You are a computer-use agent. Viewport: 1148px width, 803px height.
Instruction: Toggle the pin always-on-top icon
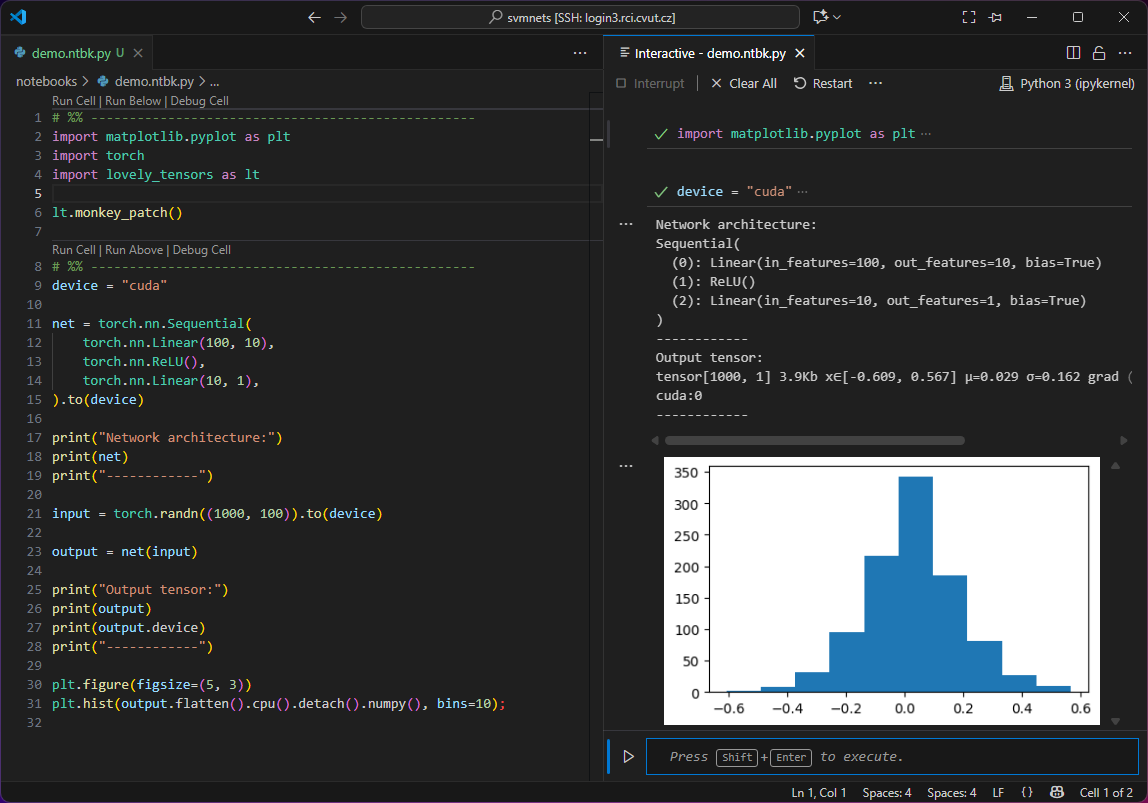click(995, 17)
